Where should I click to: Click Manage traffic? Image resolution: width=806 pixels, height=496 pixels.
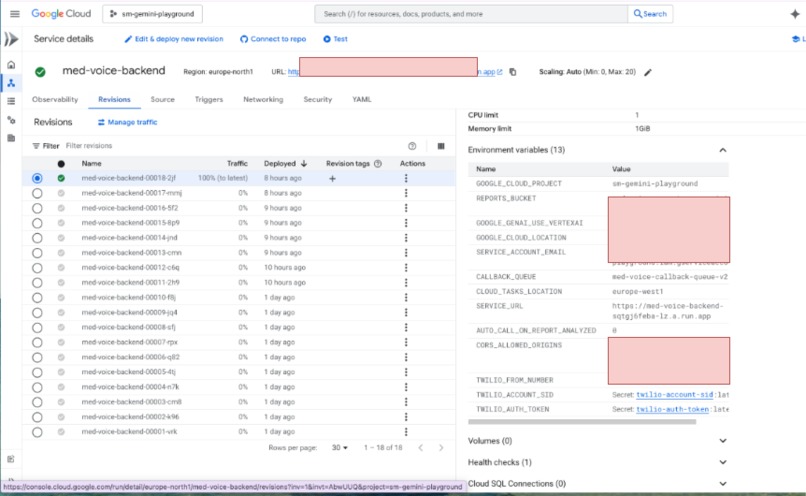point(127,122)
